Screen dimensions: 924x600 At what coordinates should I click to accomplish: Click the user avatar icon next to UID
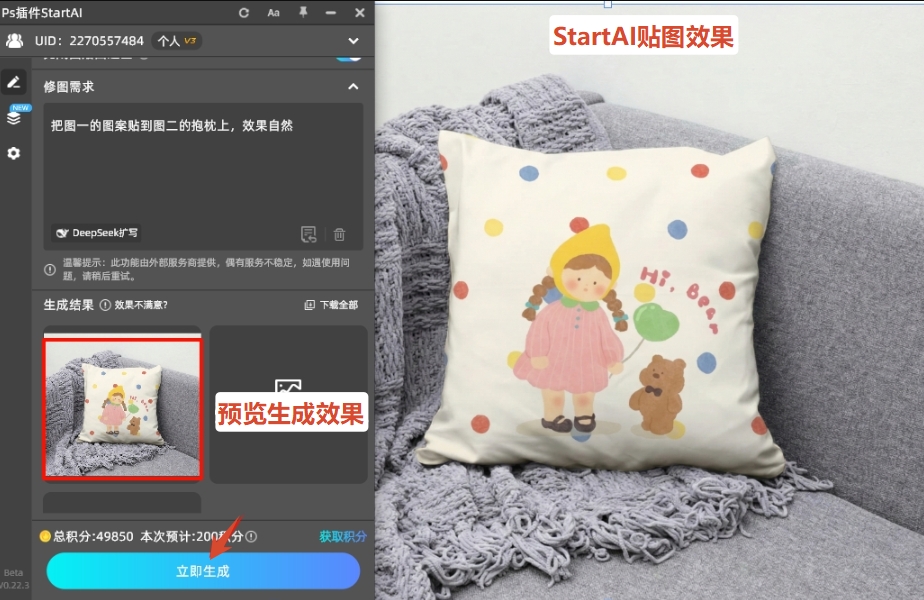pos(14,40)
